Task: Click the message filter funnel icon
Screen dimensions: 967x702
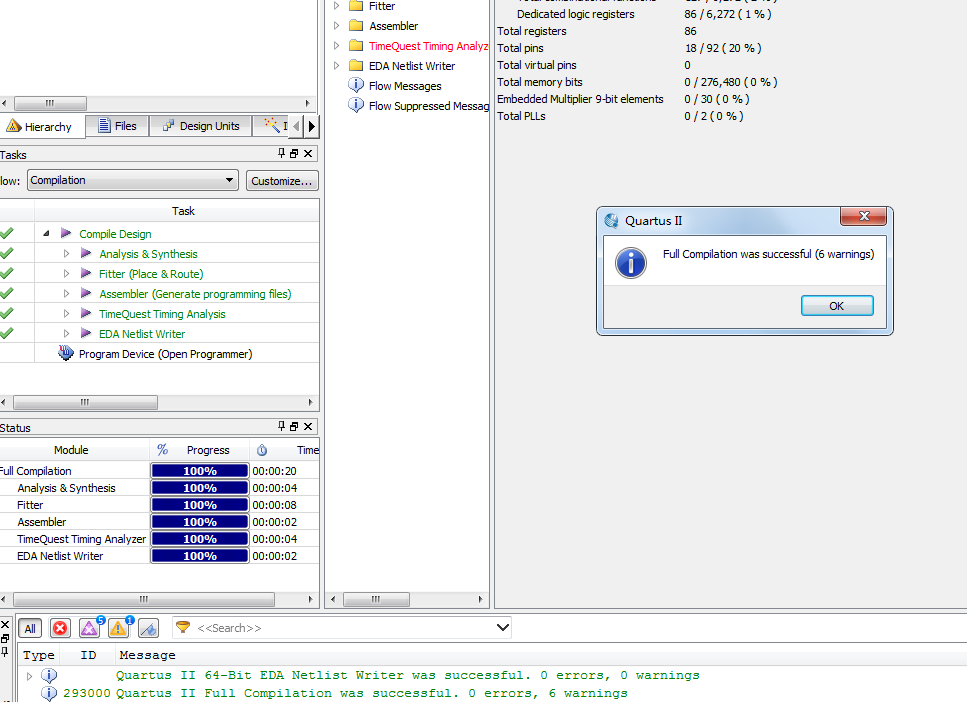Action: [183, 627]
